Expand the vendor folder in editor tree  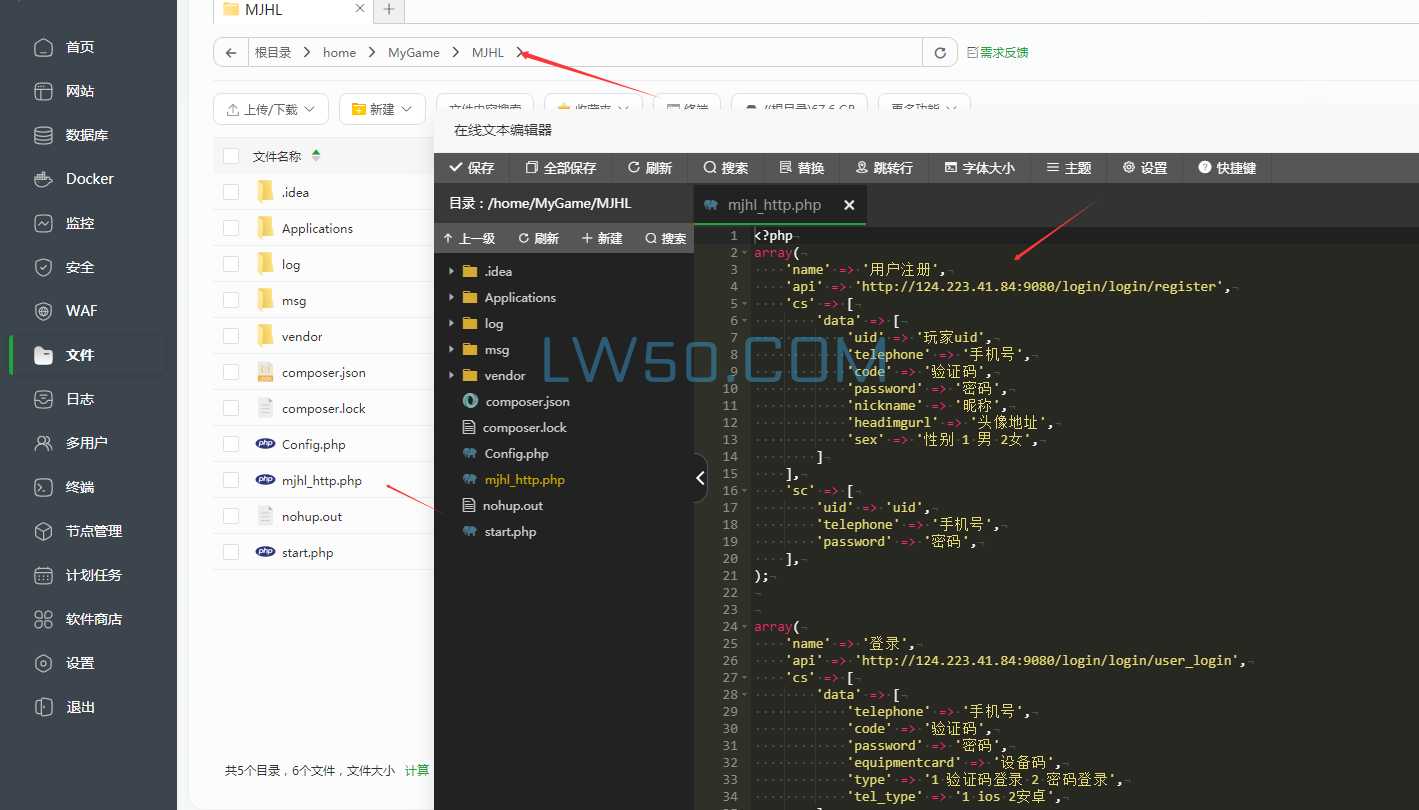point(451,376)
